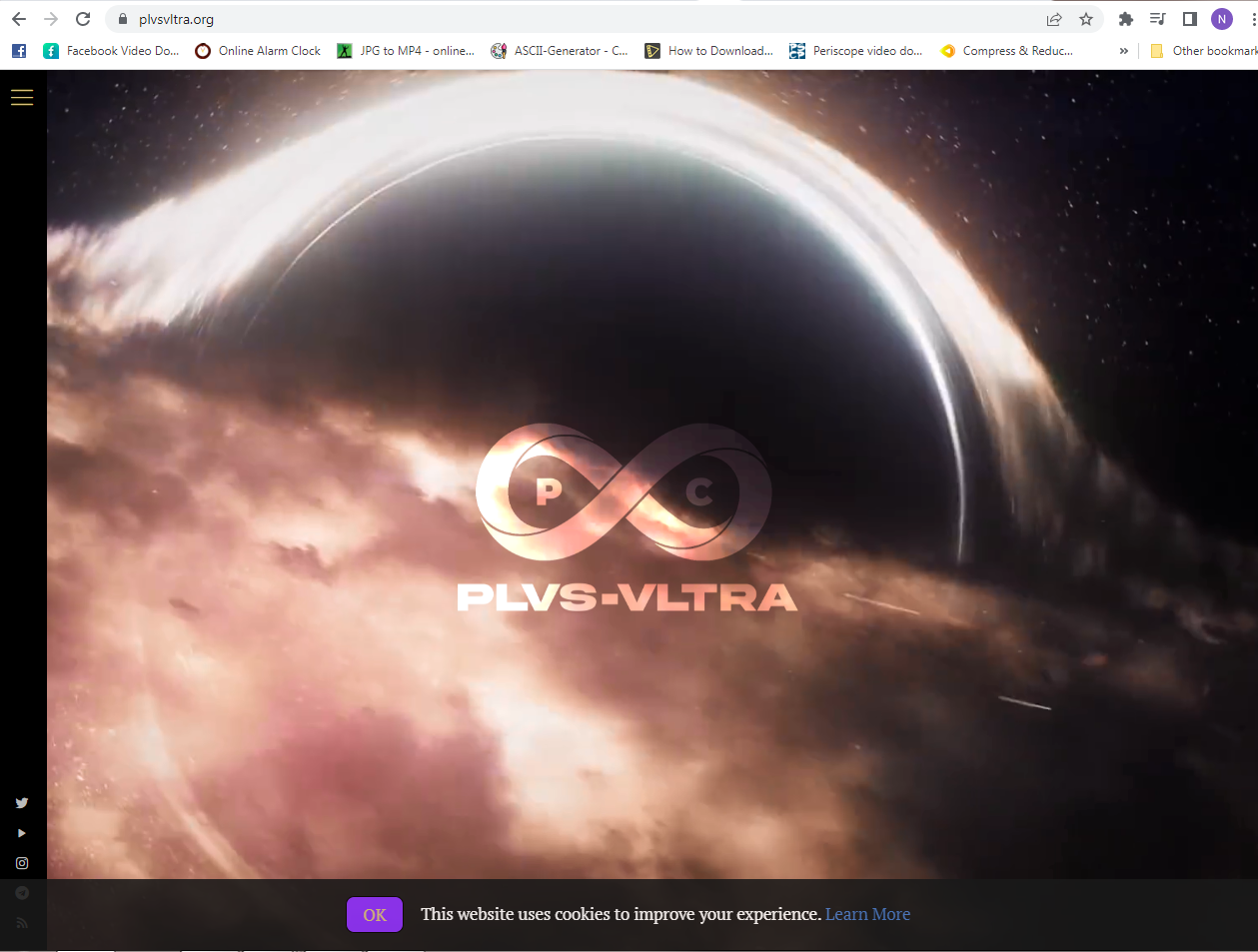Reload the current page

[x=83, y=19]
